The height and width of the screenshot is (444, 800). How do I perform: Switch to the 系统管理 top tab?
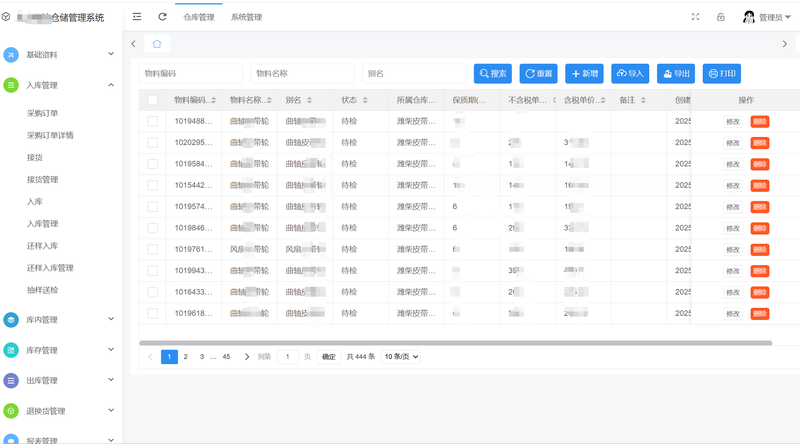click(x=246, y=17)
